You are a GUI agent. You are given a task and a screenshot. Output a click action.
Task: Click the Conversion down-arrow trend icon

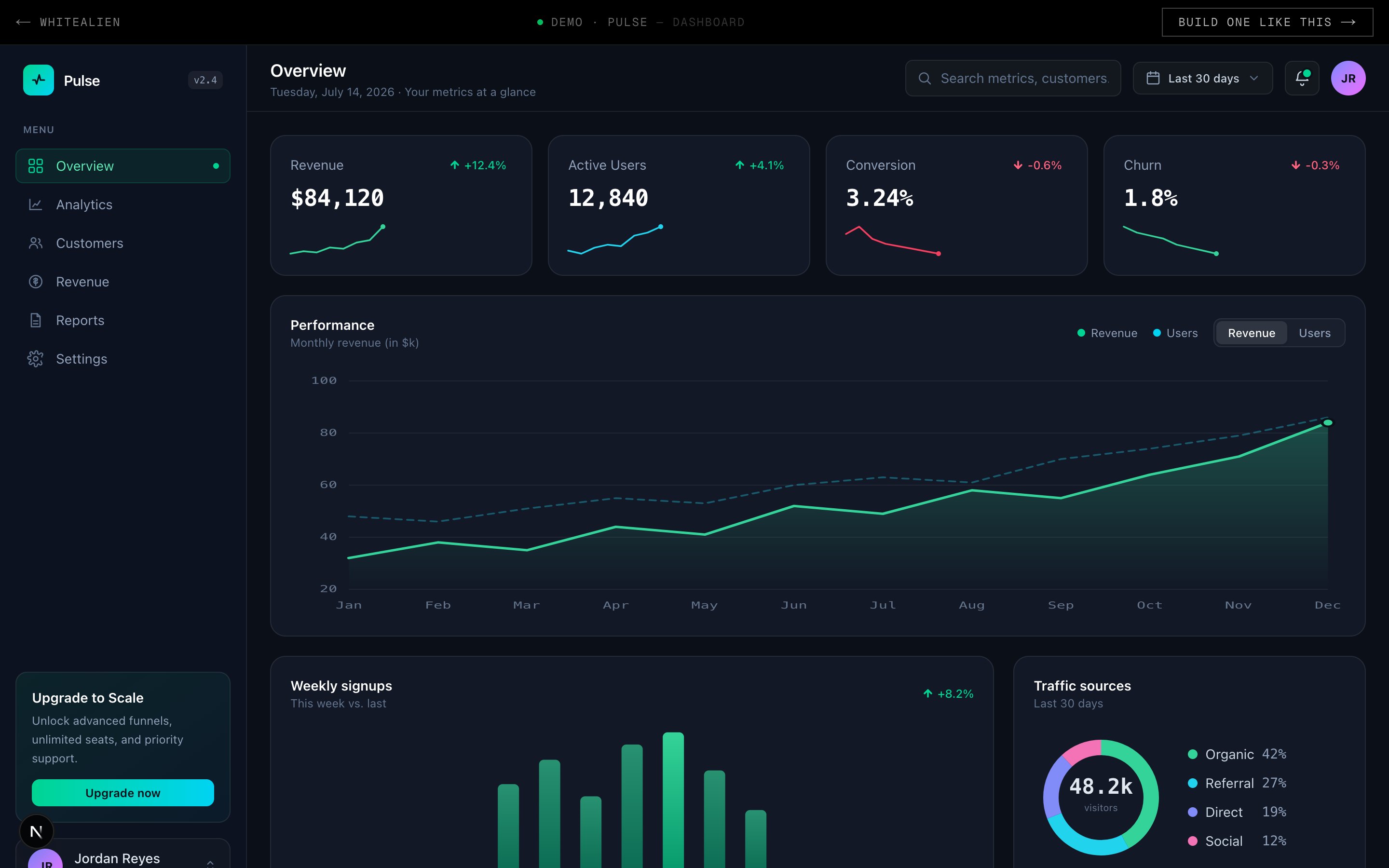pyautogui.click(x=1018, y=165)
